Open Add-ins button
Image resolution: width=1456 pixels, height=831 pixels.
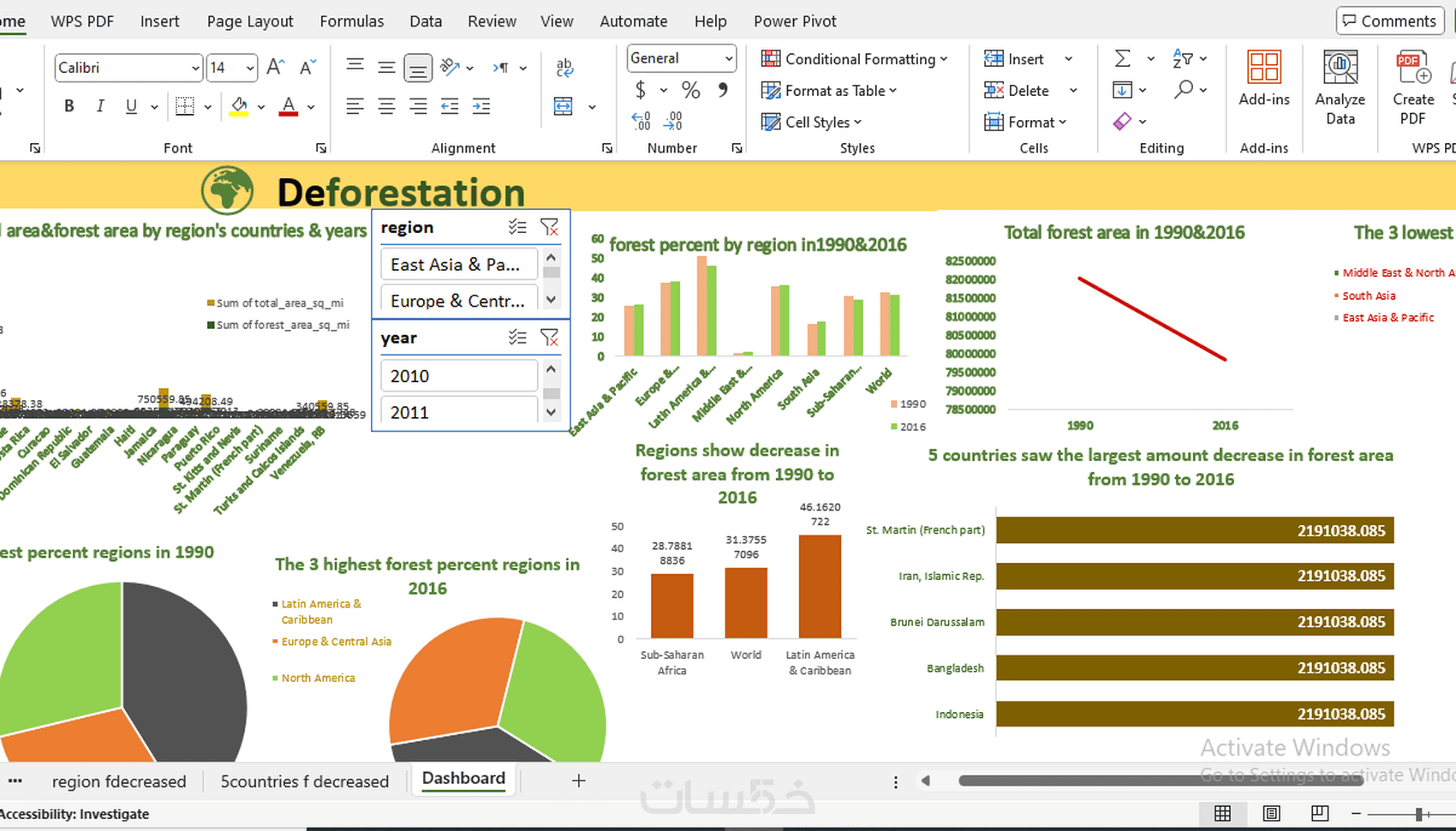[1264, 78]
